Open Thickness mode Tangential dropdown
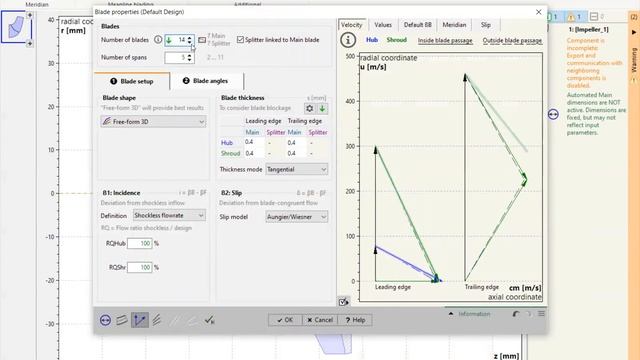 [296, 169]
